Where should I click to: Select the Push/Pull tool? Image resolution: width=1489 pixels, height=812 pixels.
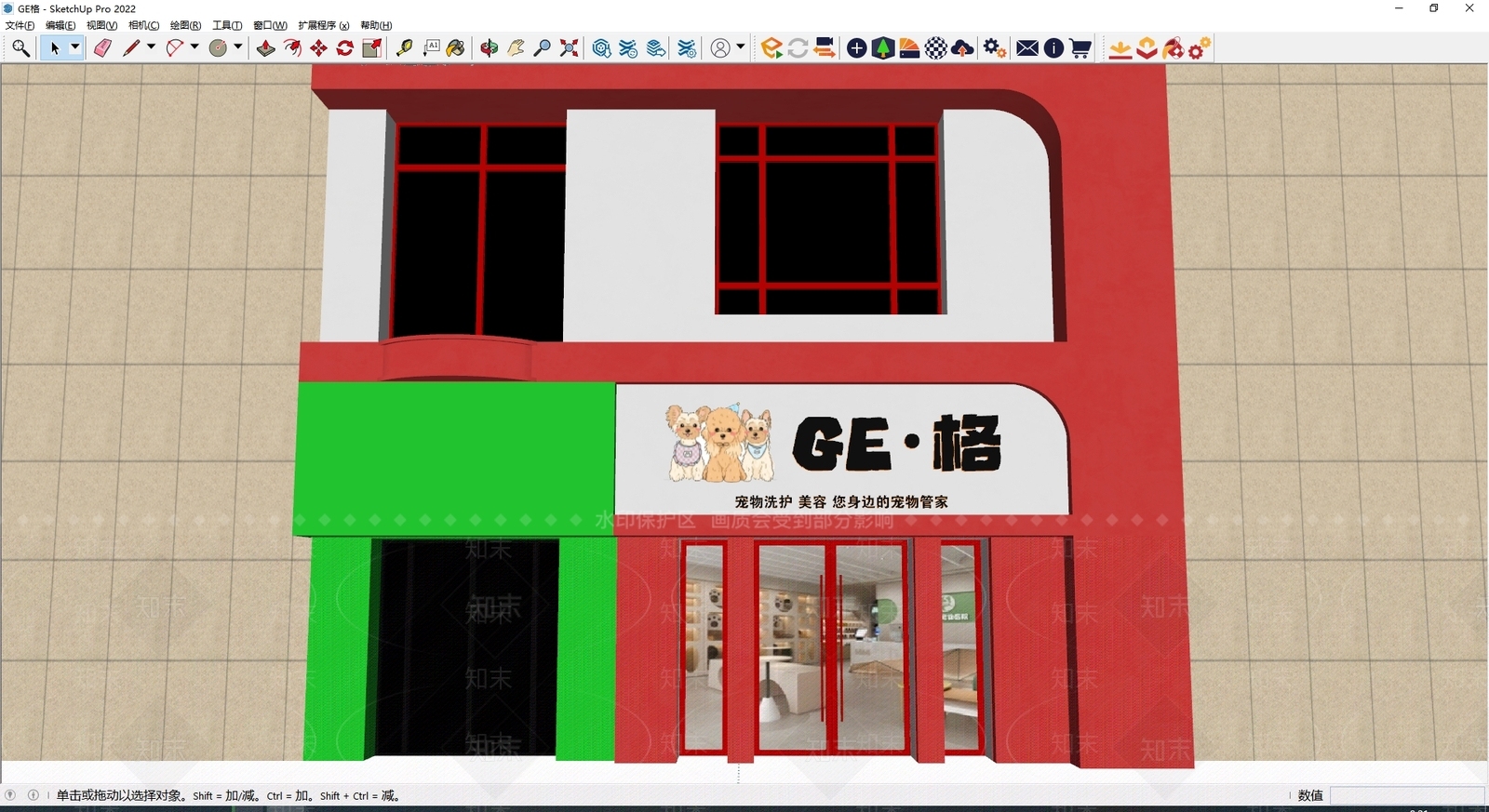[x=265, y=48]
